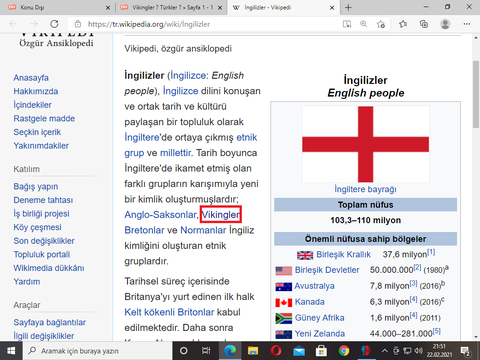Image resolution: width=480 pixels, height=360 pixels.
Task: Open the Yeni Zelanda infobox link
Action: click(320, 334)
